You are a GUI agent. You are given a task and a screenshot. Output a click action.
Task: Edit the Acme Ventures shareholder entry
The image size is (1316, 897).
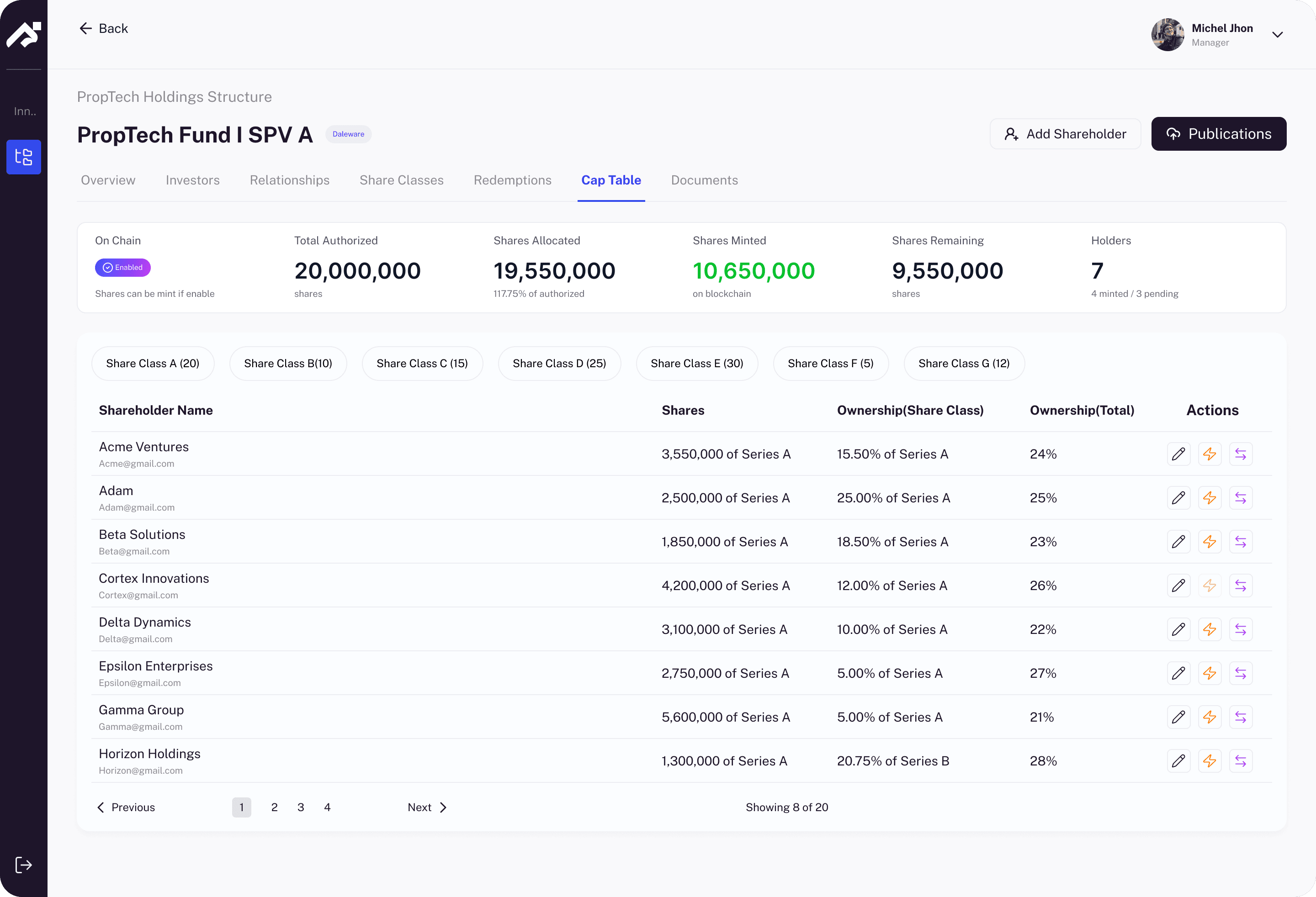(x=1179, y=454)
